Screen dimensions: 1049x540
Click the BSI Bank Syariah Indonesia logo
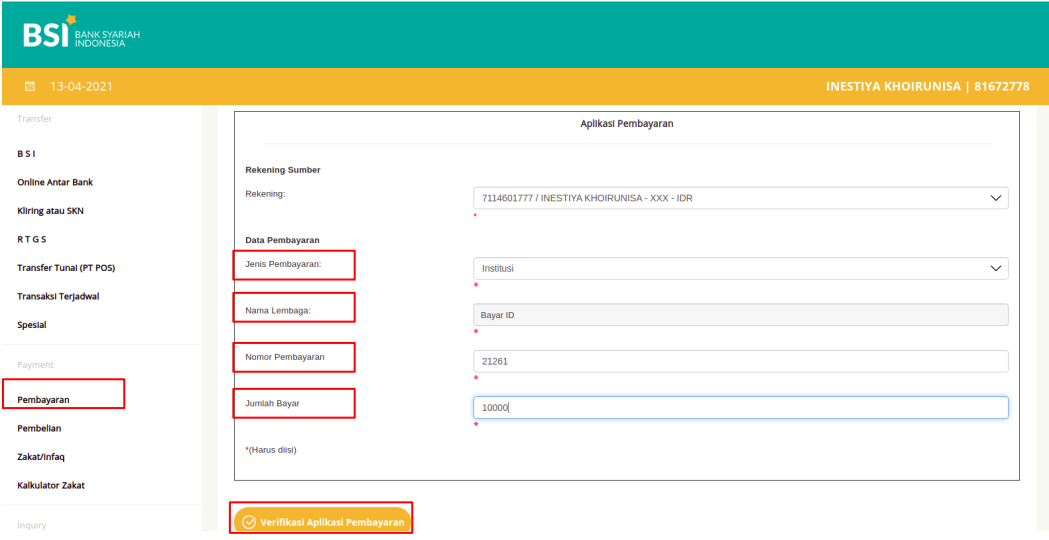click(81, 34)
